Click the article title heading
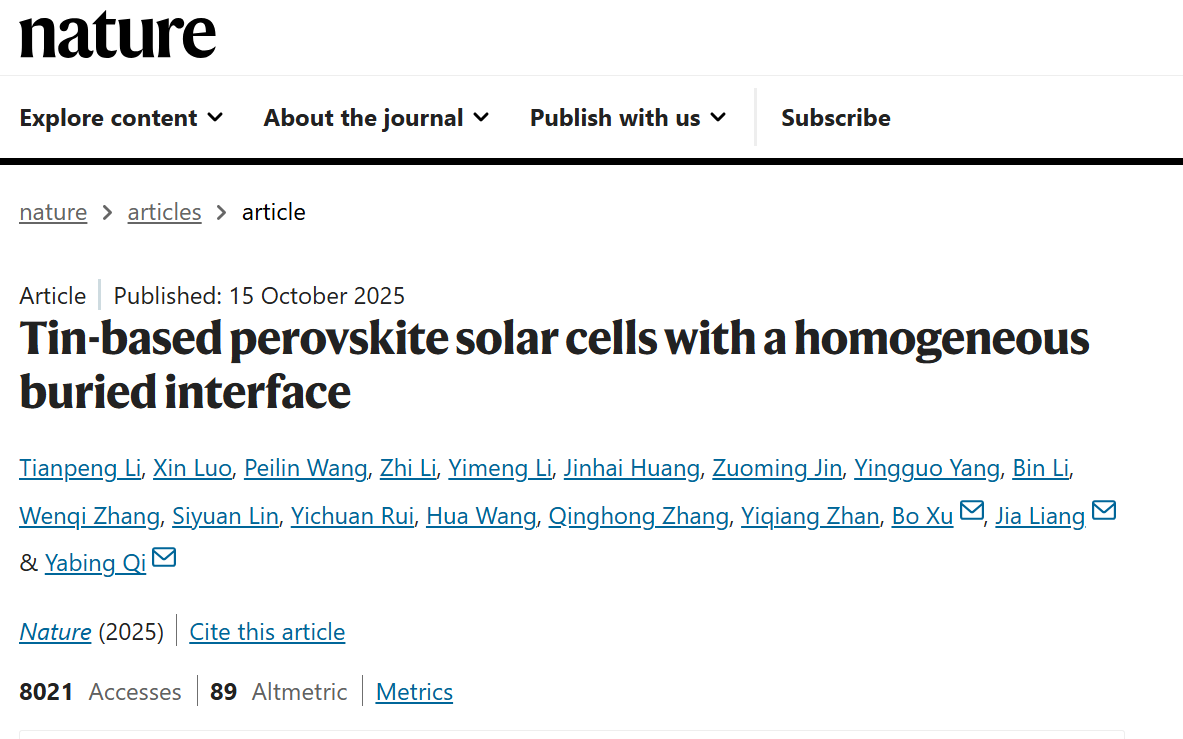 click(554, 365)
